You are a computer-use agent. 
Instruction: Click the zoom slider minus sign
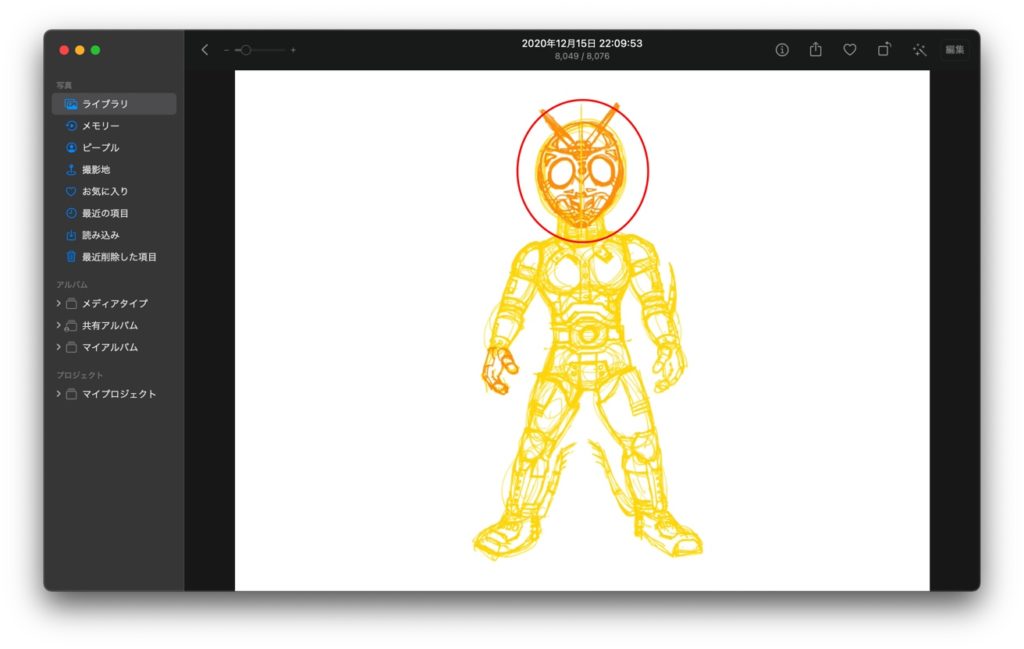point(226,50)
